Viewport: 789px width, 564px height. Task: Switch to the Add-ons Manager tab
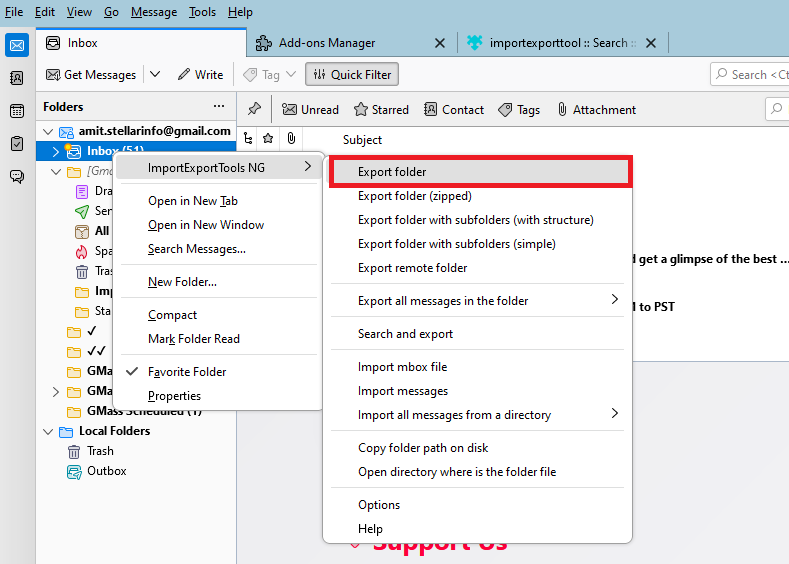pyautogui.click(x=327, y=43)
